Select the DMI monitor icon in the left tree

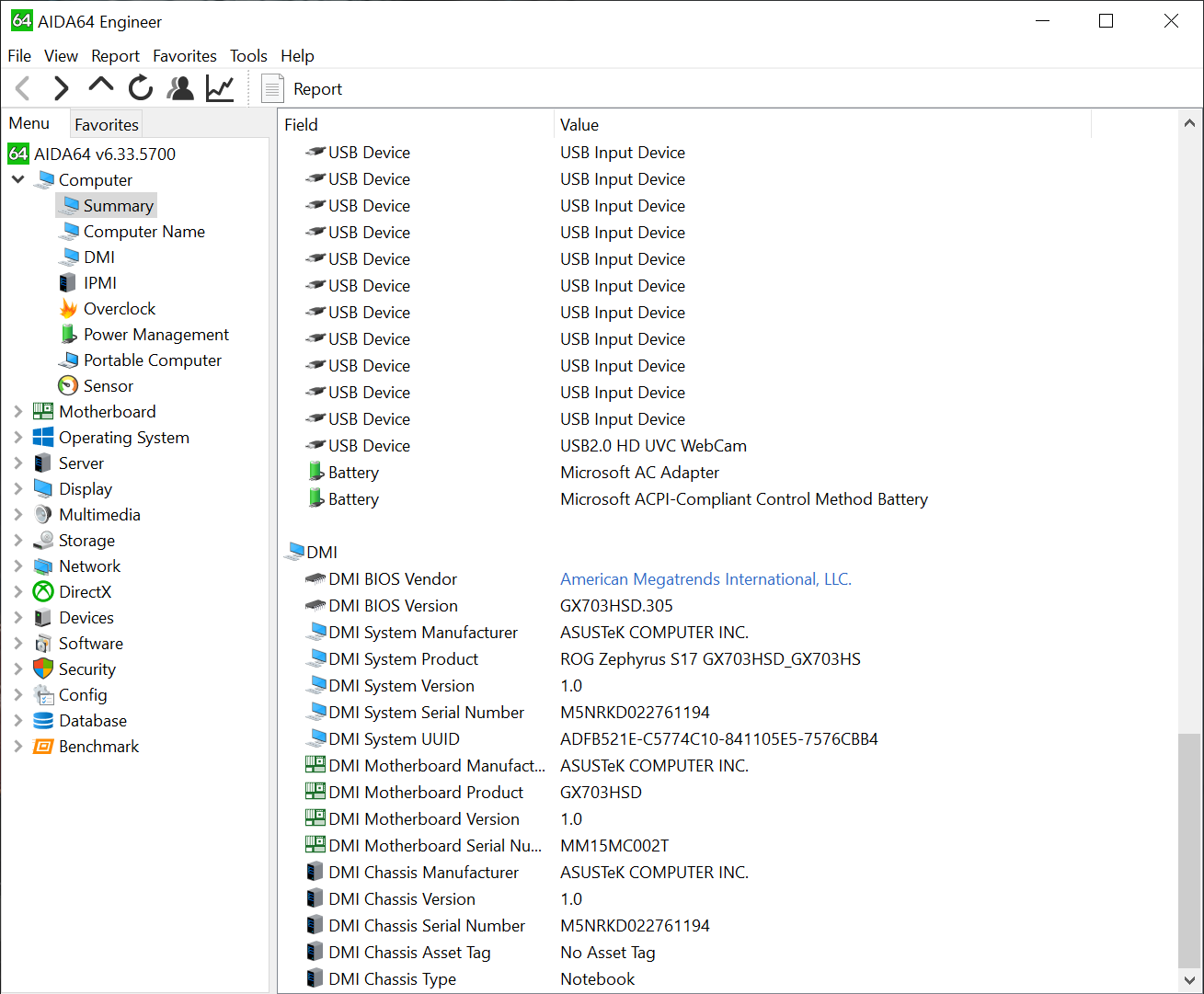[x=69, y=257]
